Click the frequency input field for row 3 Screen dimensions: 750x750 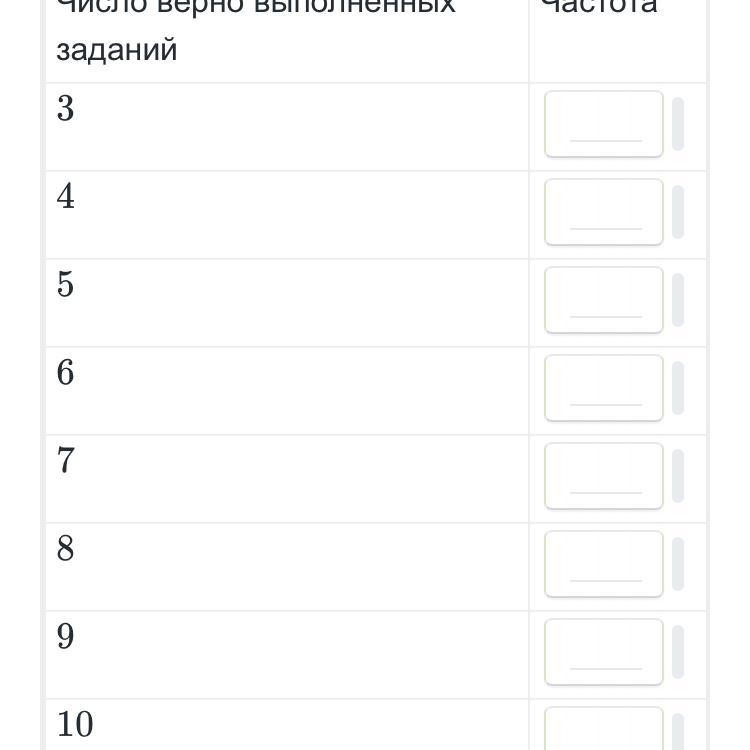[603, 124]
